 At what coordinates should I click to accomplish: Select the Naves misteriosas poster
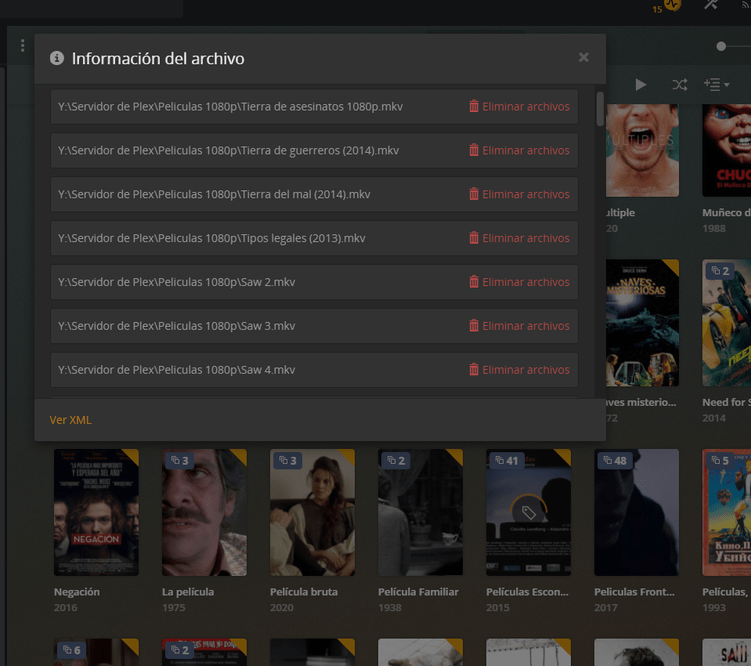click(x=642, y=323)
